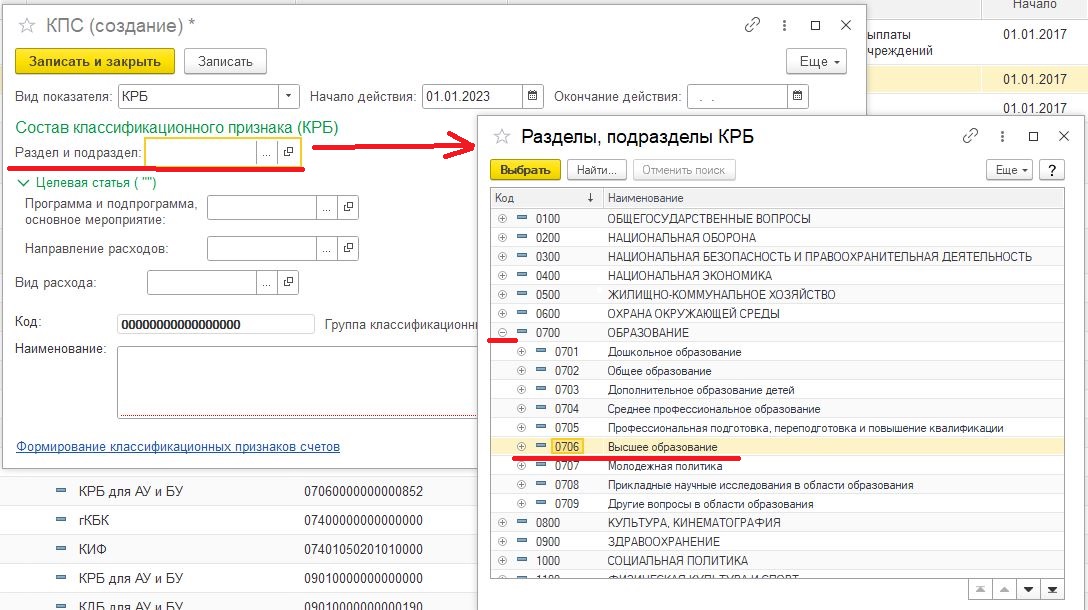Maximize the Разделы, подразделы КРБ window
Image resolution: width=1088 pixels, height=610 pixels.
[1033, 136]
